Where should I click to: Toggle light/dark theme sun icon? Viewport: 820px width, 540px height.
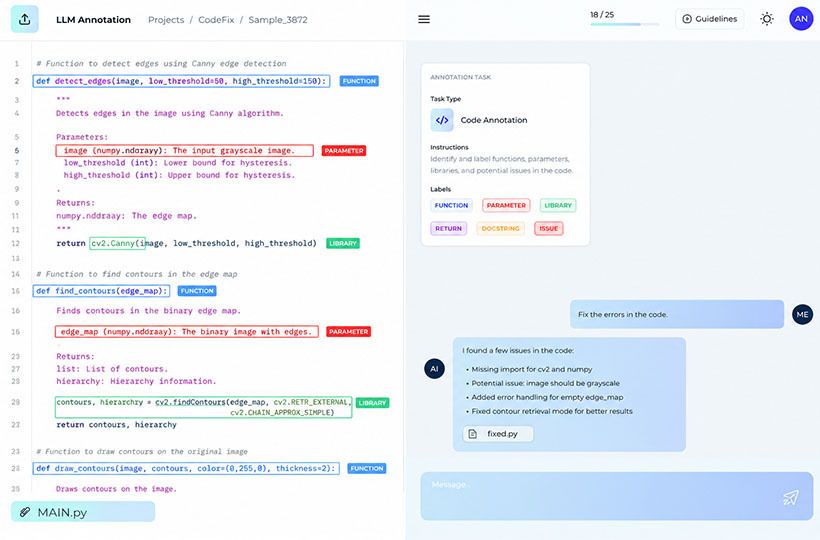coord(767,19)
